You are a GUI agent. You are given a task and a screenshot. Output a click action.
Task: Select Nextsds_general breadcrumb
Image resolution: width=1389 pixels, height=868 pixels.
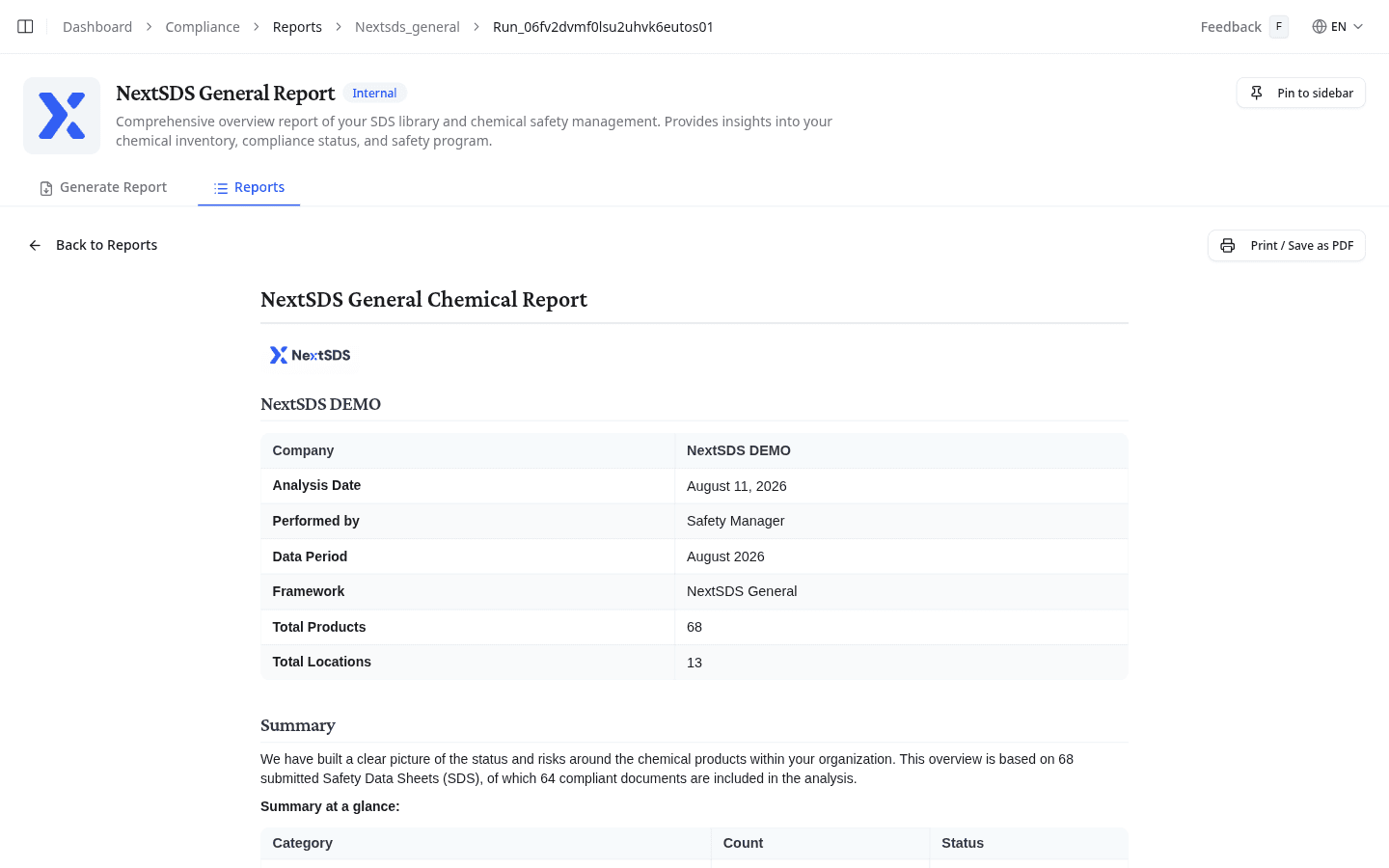(407, 27)
